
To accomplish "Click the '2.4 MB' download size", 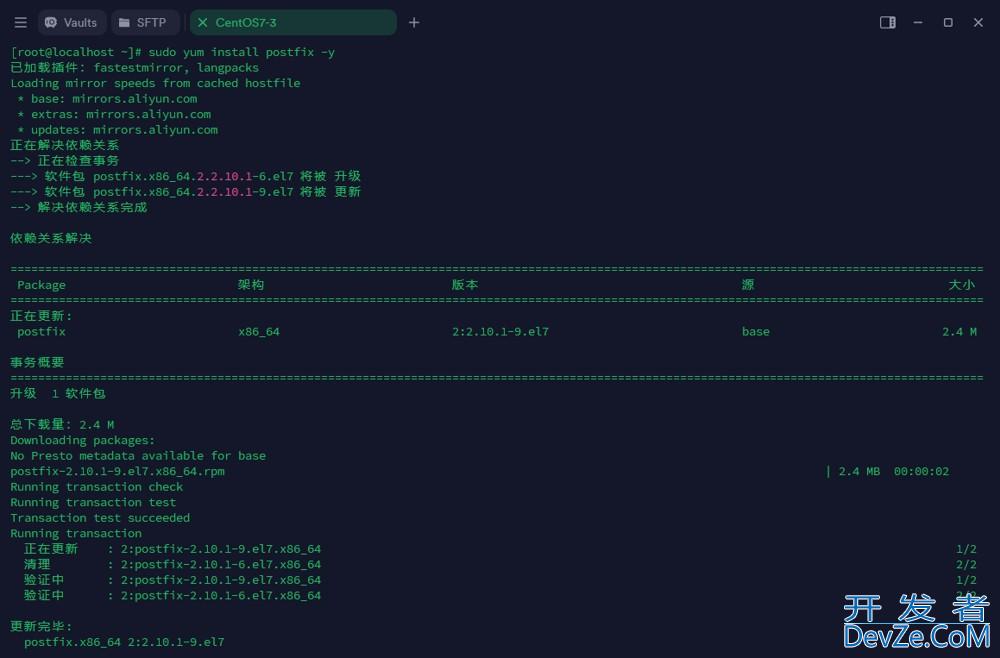I will click(x=859, y=471).
